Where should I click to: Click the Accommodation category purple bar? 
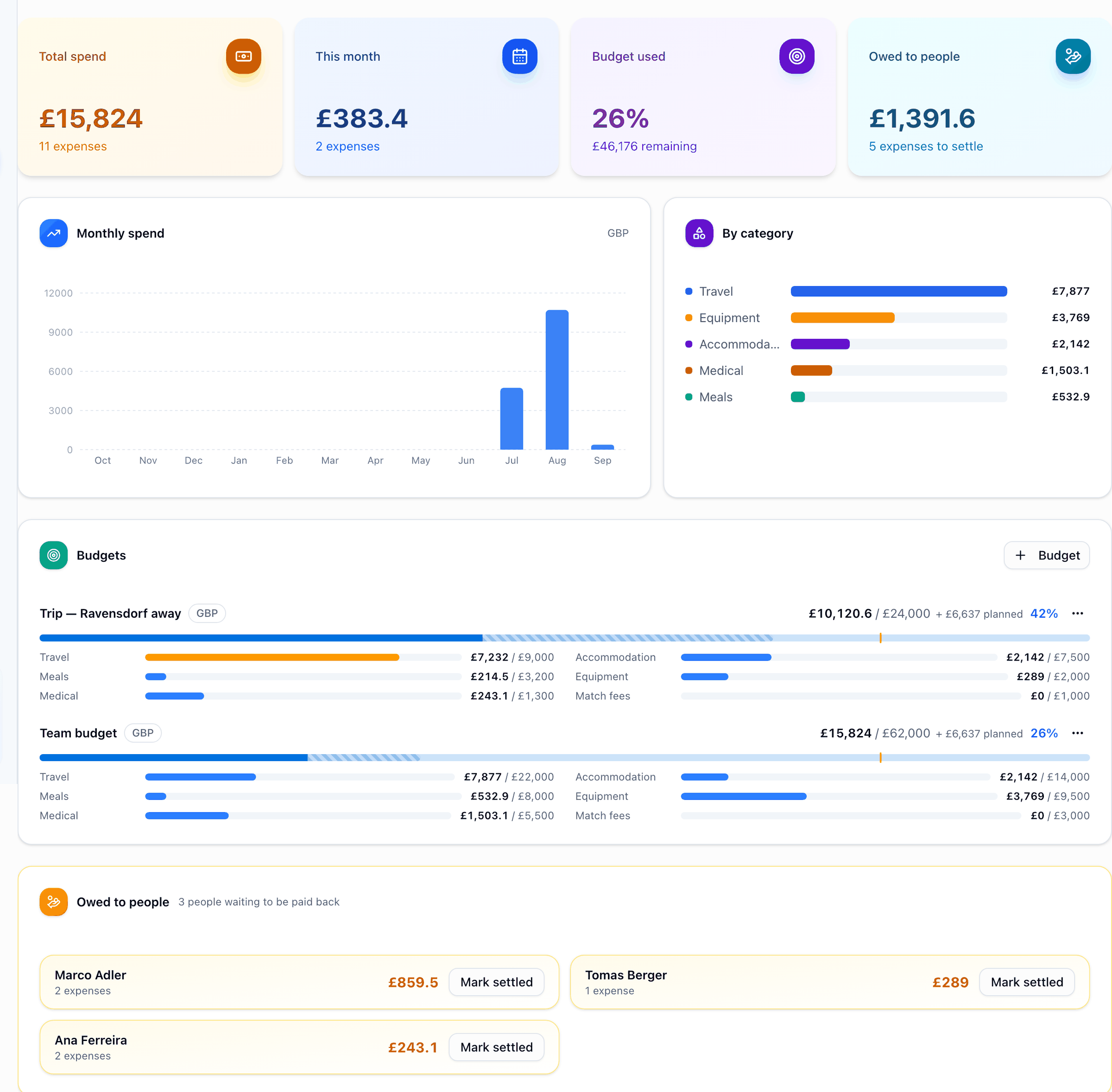pos(820,344)
